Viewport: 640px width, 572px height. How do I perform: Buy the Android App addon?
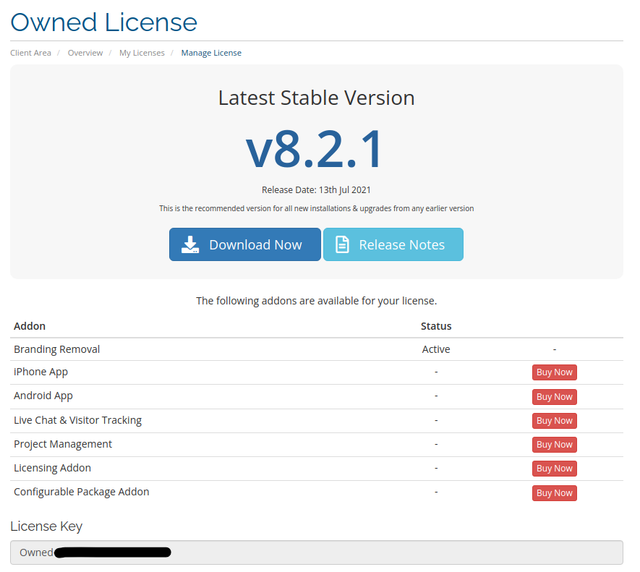pos(554,397)
